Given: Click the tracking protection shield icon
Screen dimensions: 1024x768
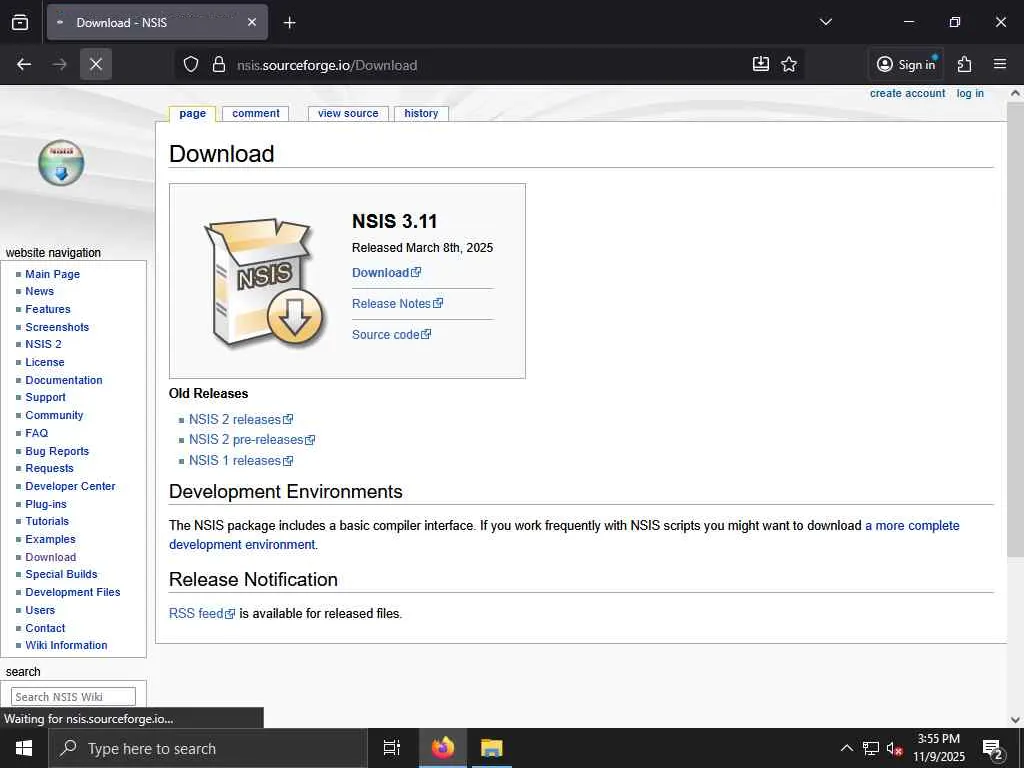Looking at the screenshot, I should click(191, 65).
